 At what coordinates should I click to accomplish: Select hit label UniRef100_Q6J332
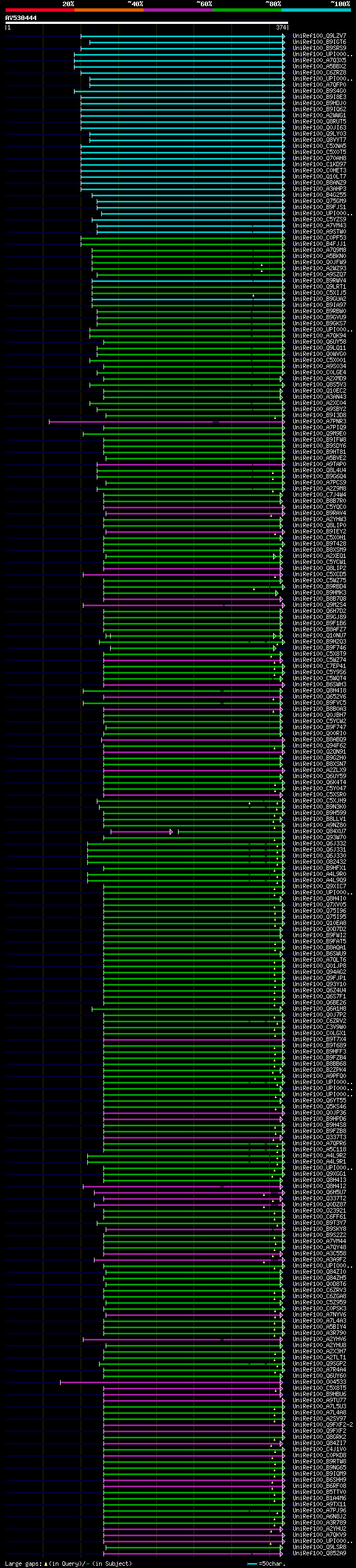[x=319, y=844]
